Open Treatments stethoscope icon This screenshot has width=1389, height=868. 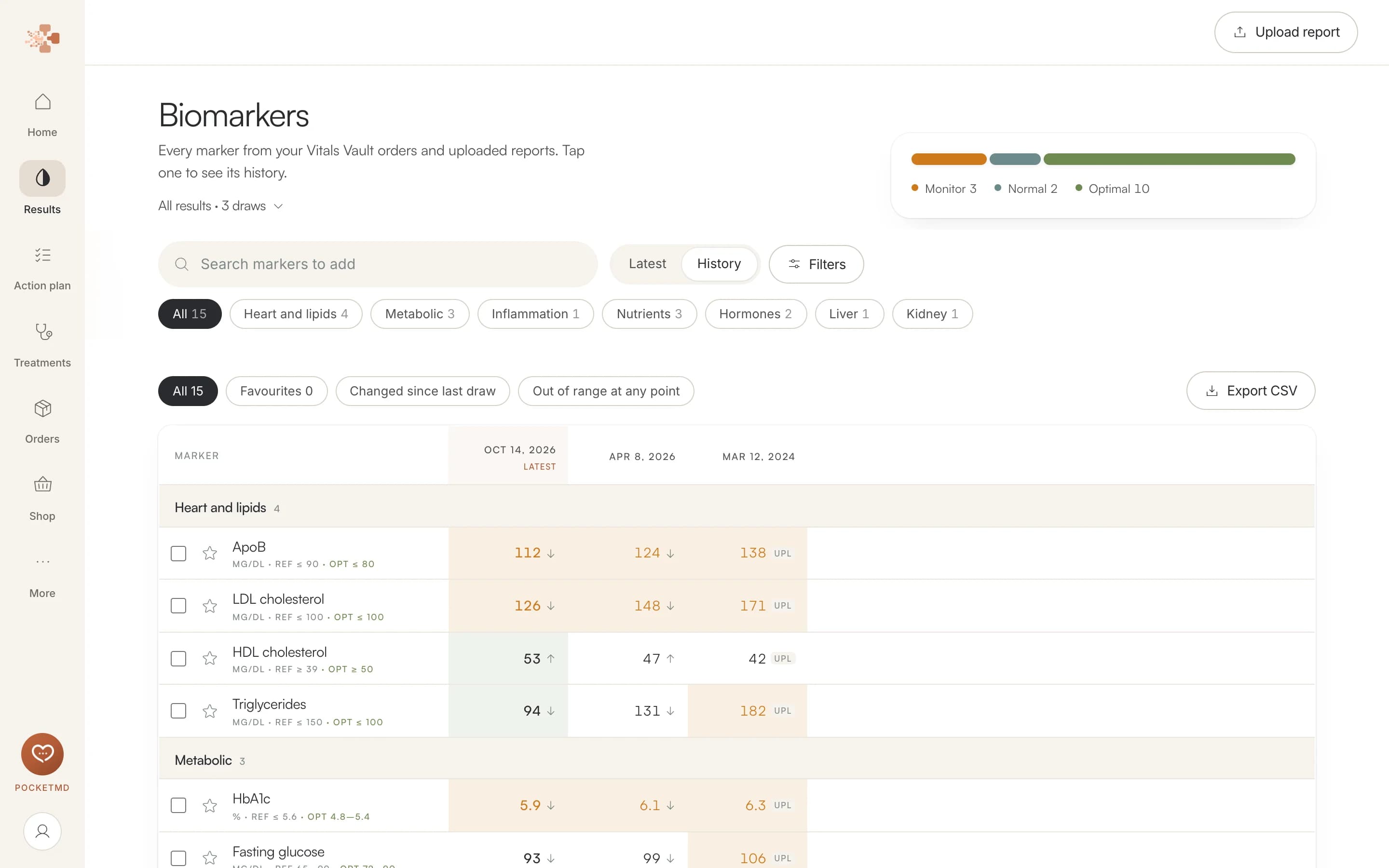pyautogui.click(x=42, y=332)
